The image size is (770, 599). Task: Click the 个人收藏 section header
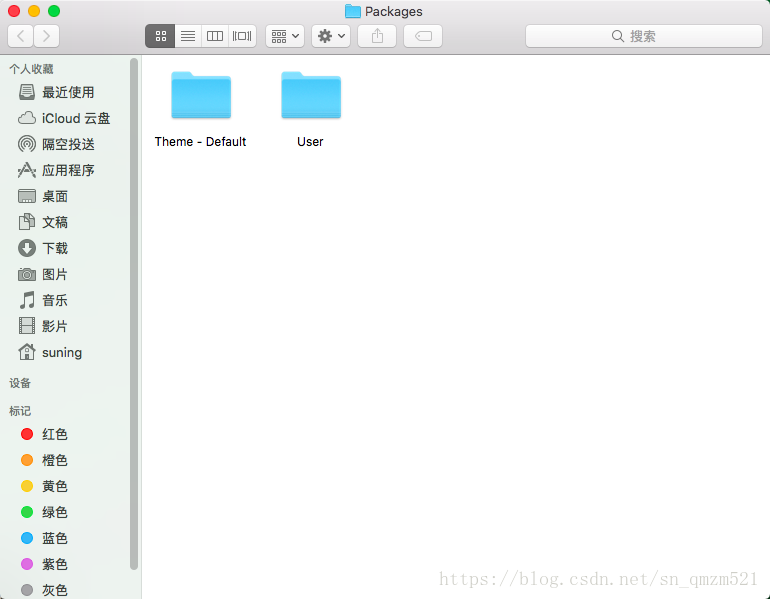coord(31,69)
